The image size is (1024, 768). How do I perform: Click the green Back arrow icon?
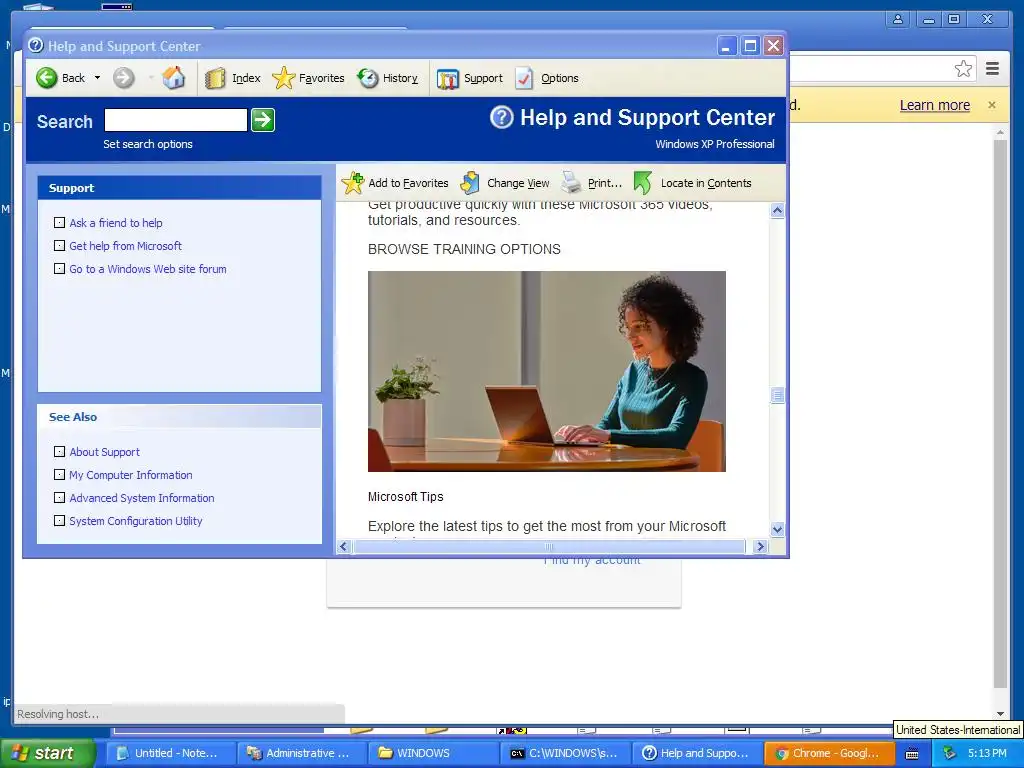pyautogui.click(x=46, y=78)
